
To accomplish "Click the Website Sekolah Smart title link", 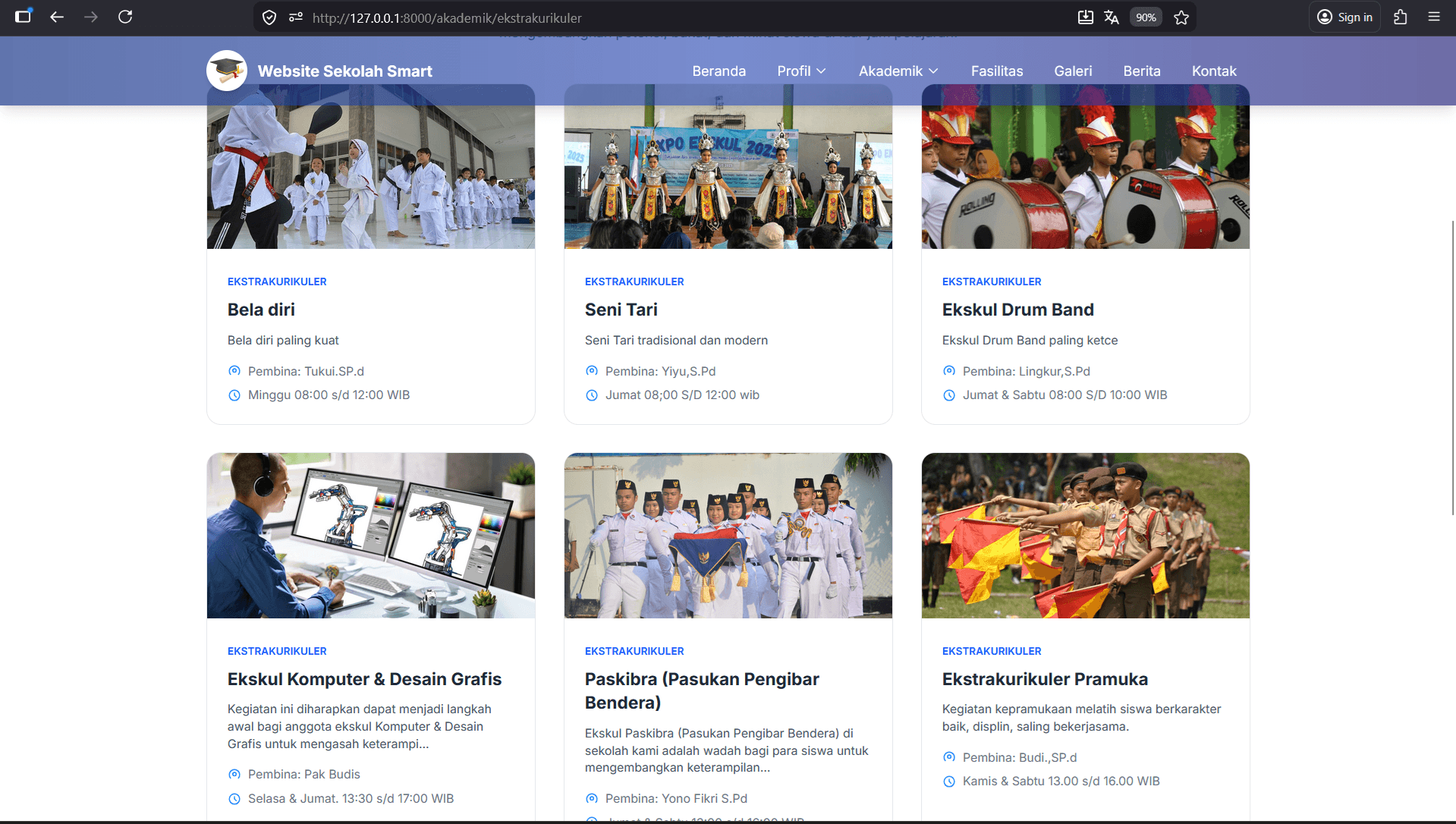I will point(345,71).
